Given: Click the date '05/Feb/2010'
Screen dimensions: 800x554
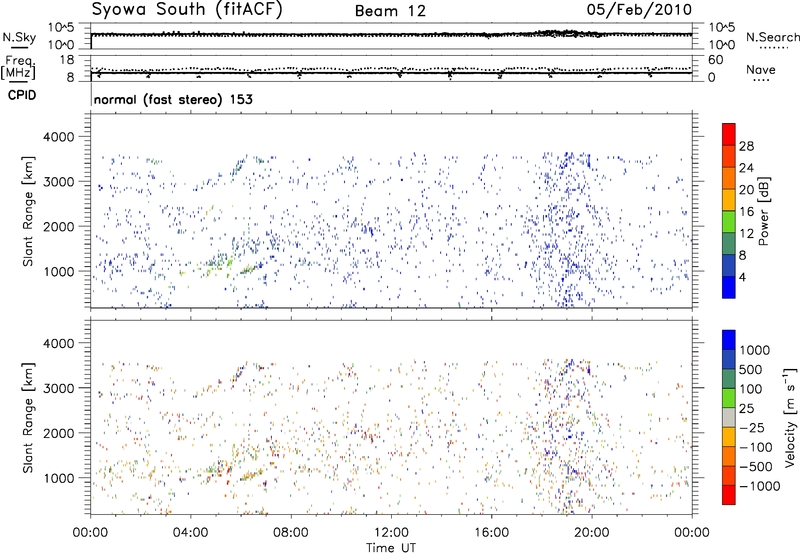Looking at the screenshot, I should point(639,10).
